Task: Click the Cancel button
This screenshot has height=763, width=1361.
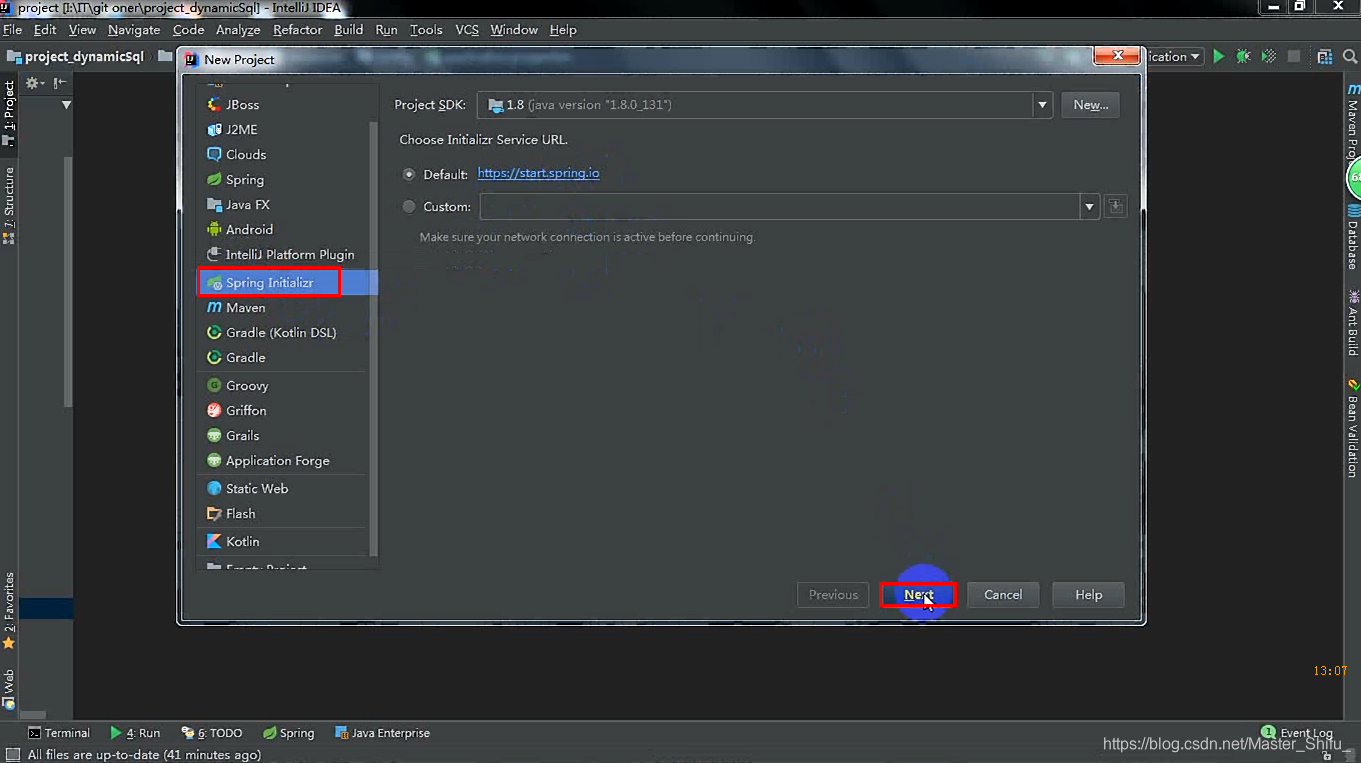Action: pos(1003,595)
